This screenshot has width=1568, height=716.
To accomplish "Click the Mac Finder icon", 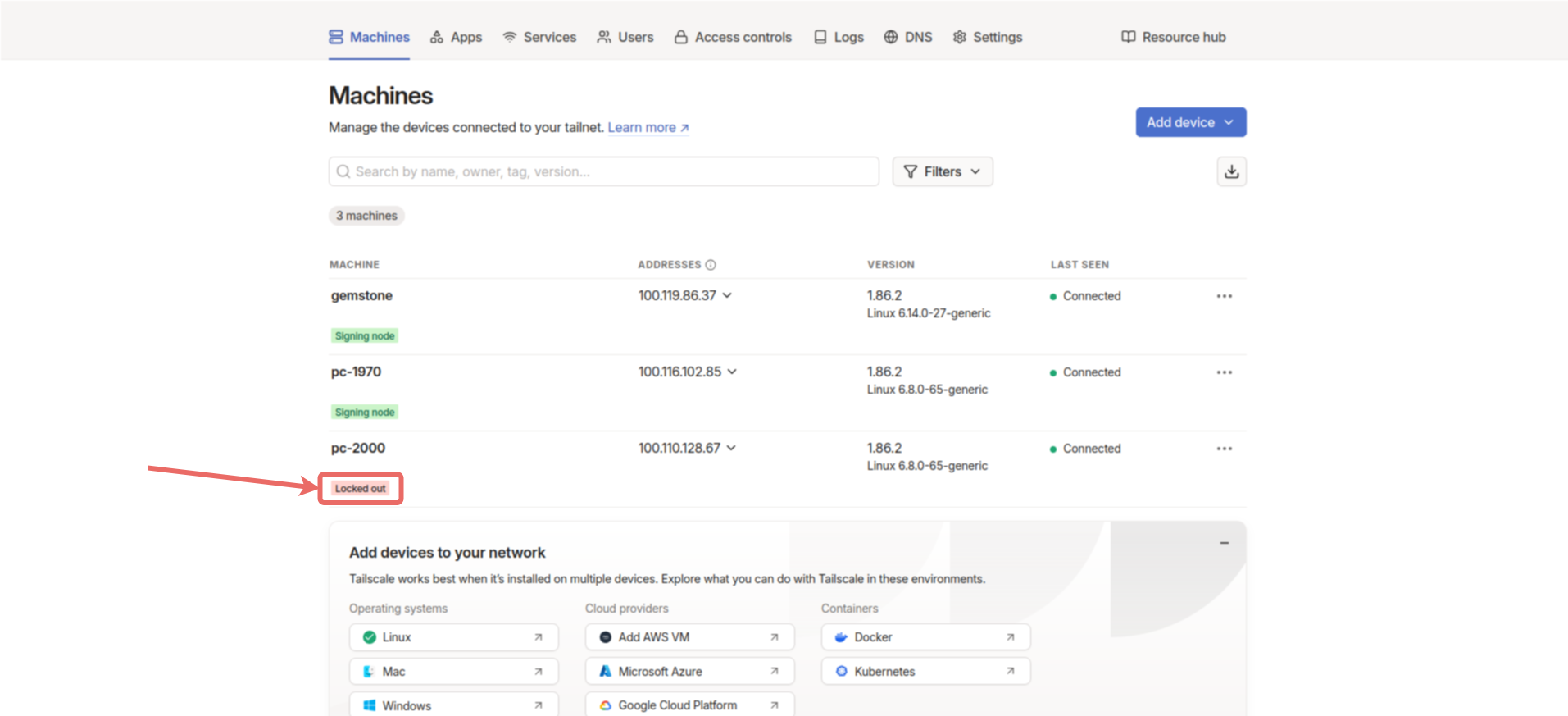I will pyautogui.click(x=369, y=672).
